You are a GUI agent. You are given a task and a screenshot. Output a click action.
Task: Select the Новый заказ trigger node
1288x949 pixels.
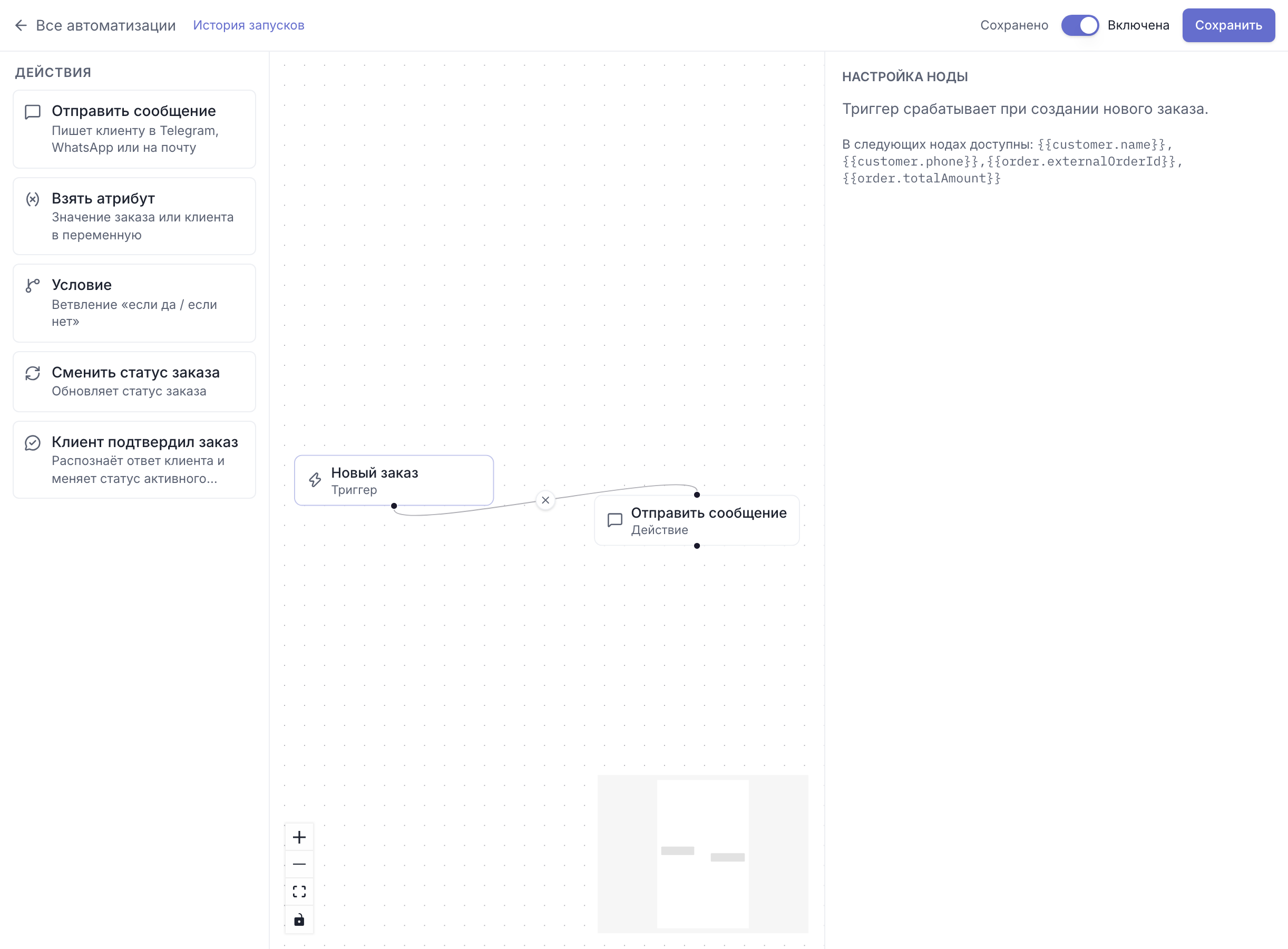click(x=394, y=480)
